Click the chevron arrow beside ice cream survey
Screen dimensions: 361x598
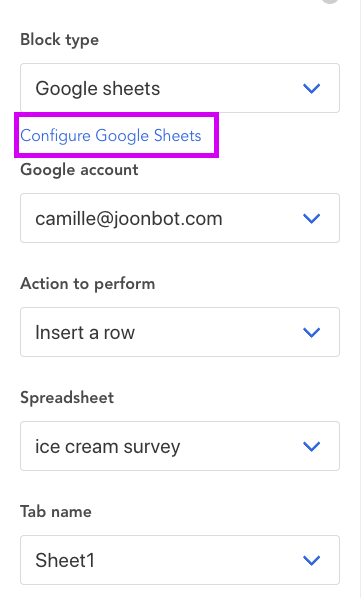pos(311,446)
